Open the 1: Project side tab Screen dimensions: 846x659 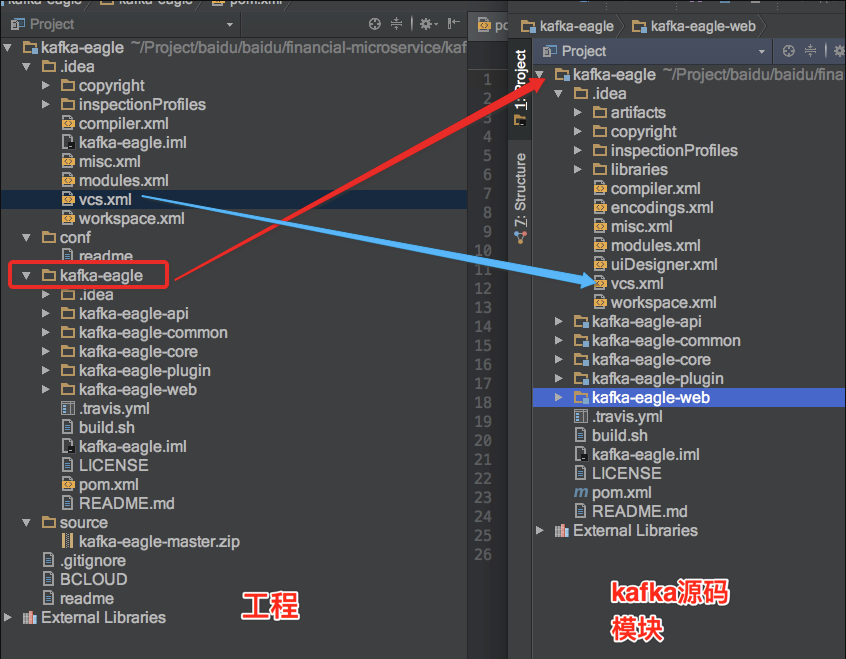click(x=520, y=88)
